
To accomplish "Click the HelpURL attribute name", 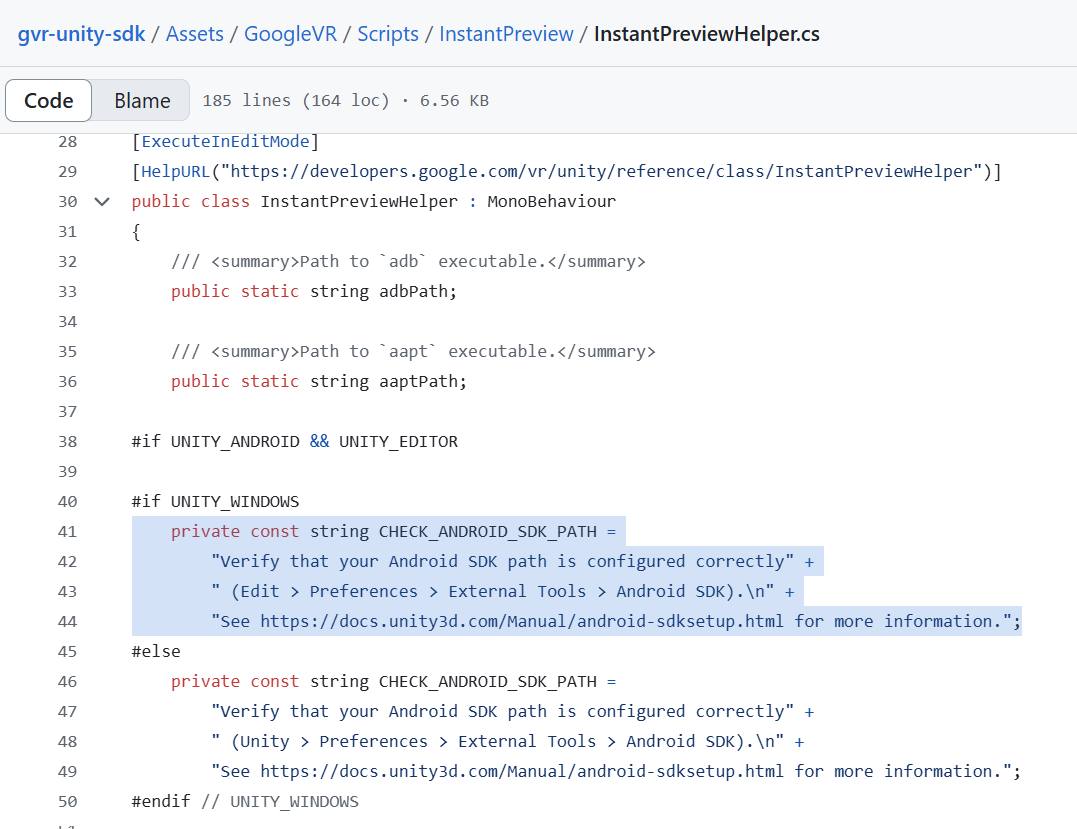I will pyautogui.click(x=175, y=172).
